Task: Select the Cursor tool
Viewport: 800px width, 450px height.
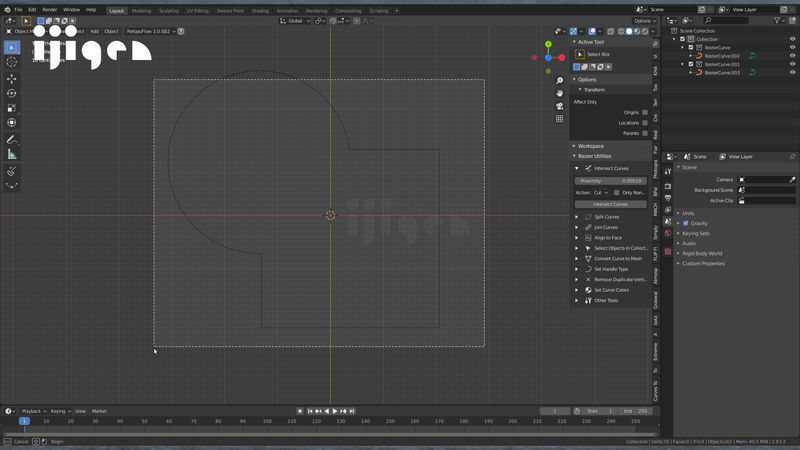Action: pyautogui.click(x=12, y=62)
